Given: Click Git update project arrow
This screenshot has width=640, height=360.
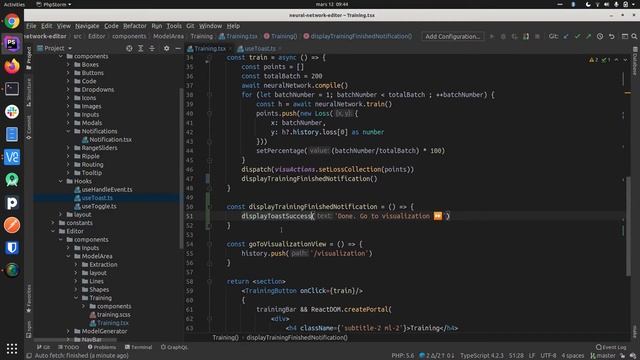Looking at the screenshot, I should pyautogui.click(x=566, y=36).
